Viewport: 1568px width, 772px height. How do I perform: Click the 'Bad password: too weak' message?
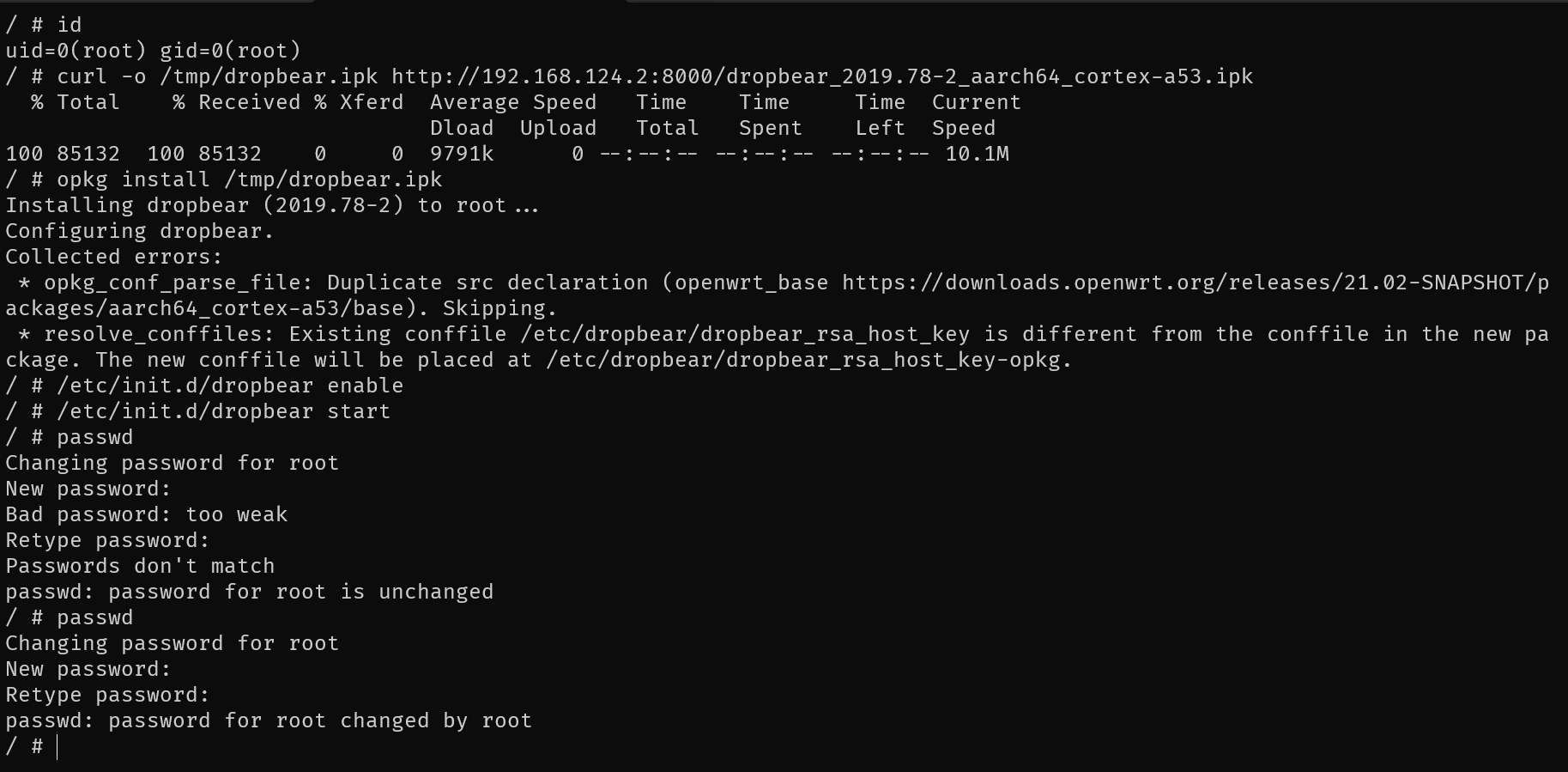point(146,514)
